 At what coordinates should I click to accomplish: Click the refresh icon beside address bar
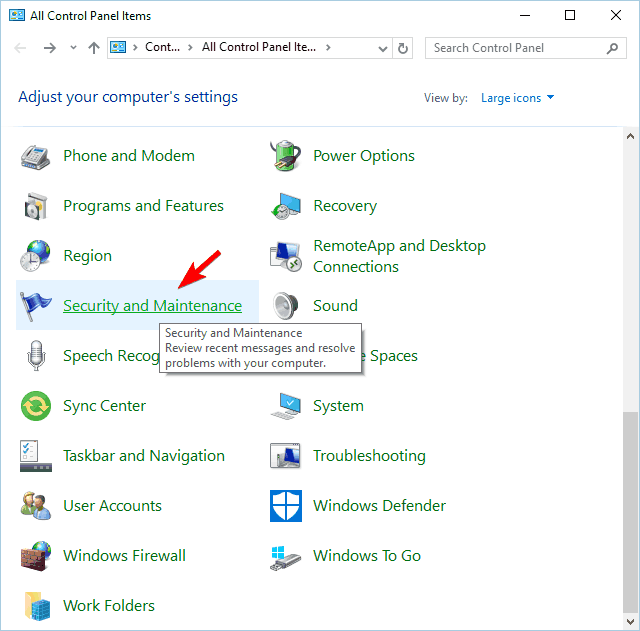402,48
